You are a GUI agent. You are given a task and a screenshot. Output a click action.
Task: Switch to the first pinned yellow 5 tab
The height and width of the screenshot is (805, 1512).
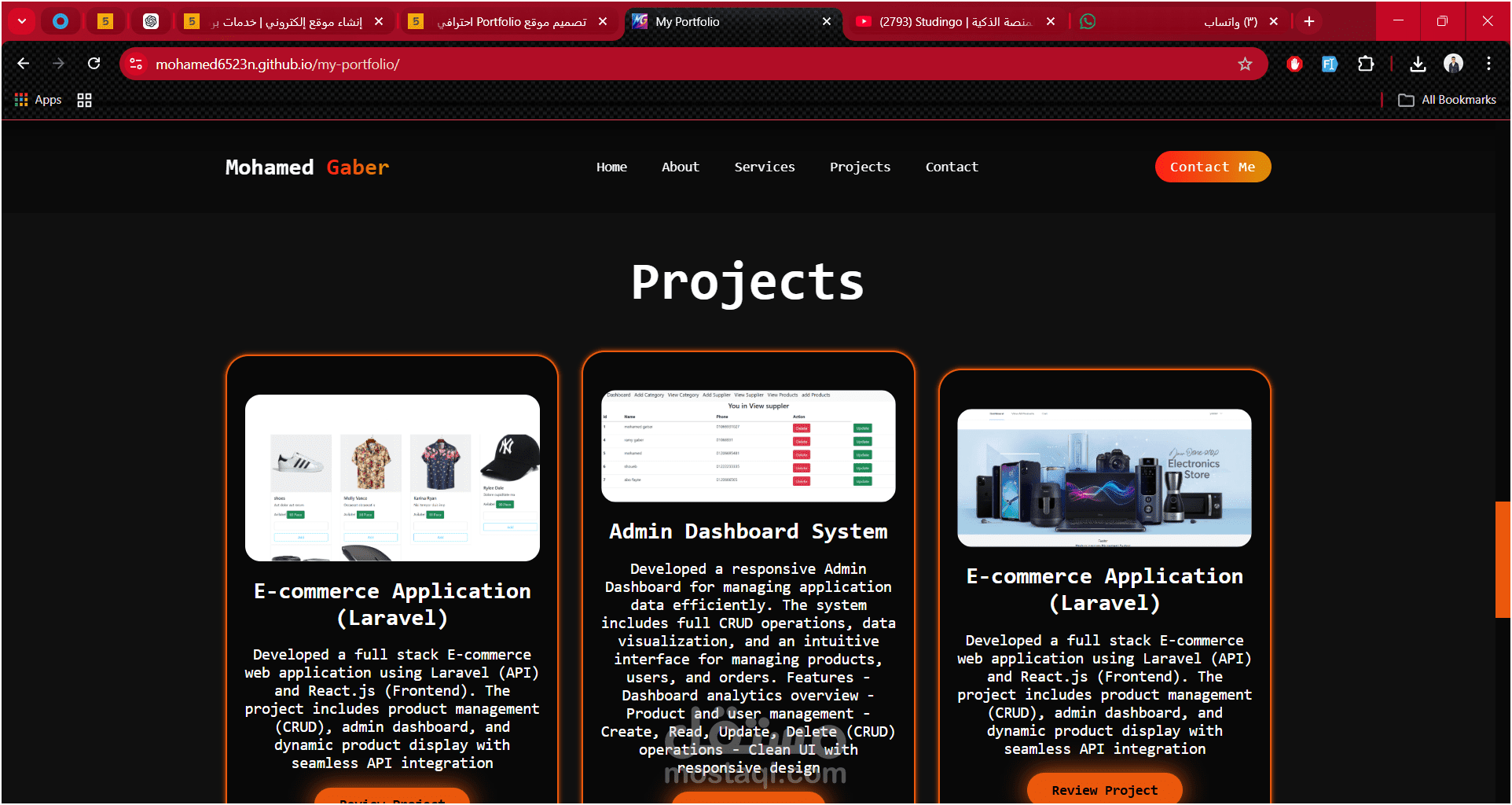tap(105, 21)
